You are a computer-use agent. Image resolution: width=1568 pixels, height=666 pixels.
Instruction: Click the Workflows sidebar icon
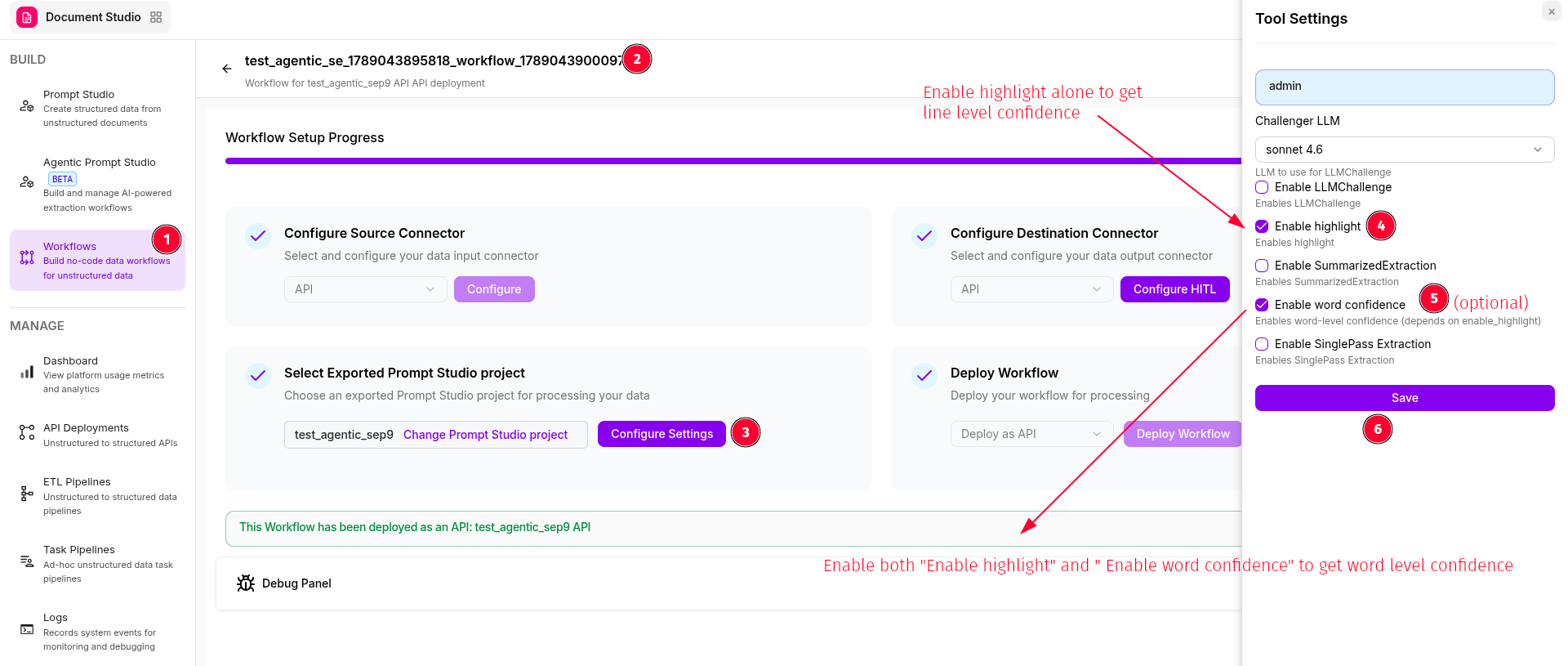coord(27,257)
